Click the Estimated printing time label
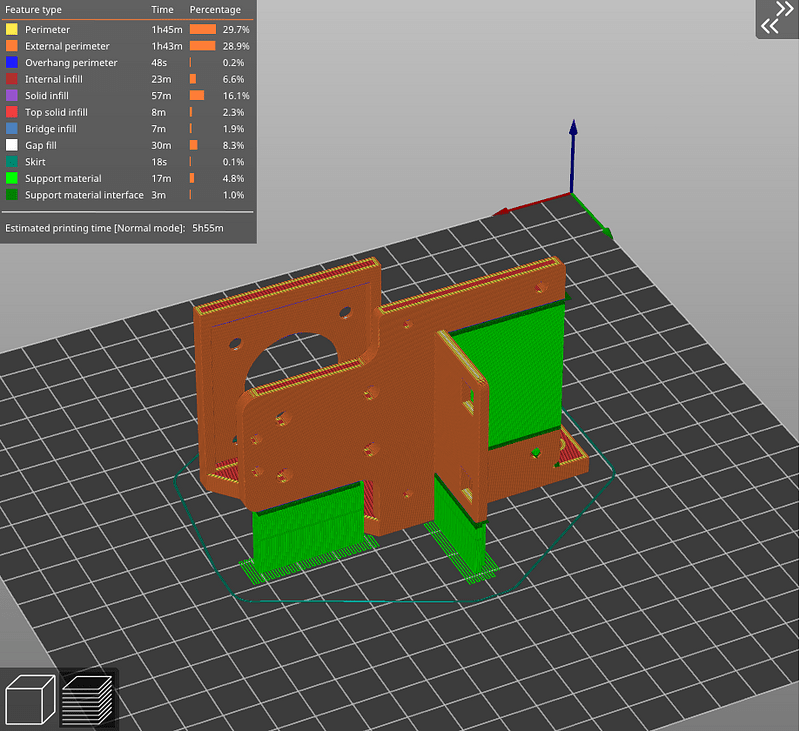The width and height of the screenshot is (800, 731). point(95,228)
